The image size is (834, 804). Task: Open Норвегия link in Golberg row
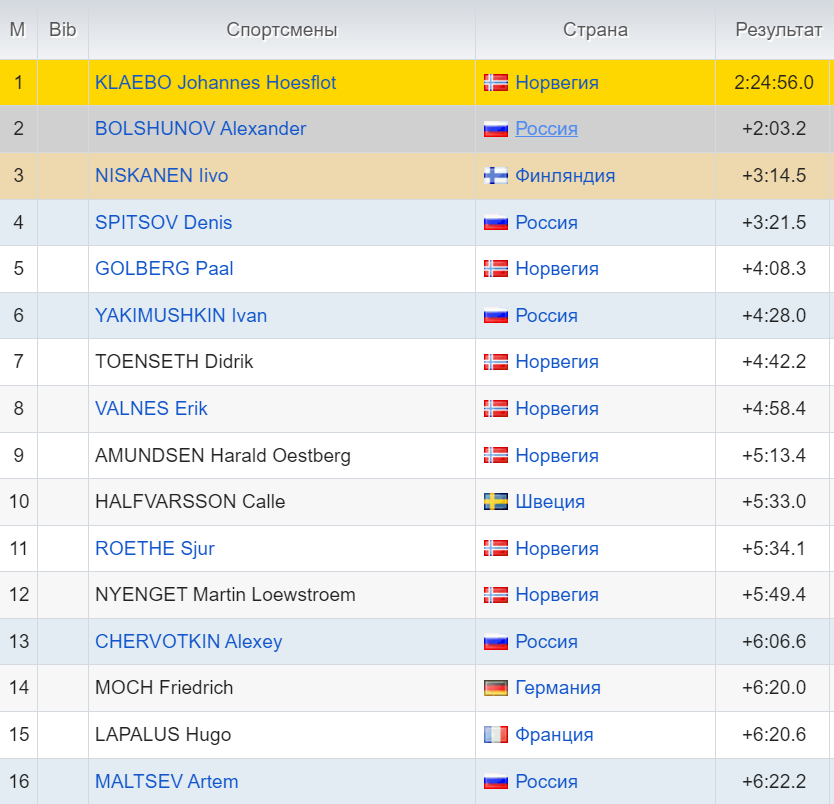557,269
